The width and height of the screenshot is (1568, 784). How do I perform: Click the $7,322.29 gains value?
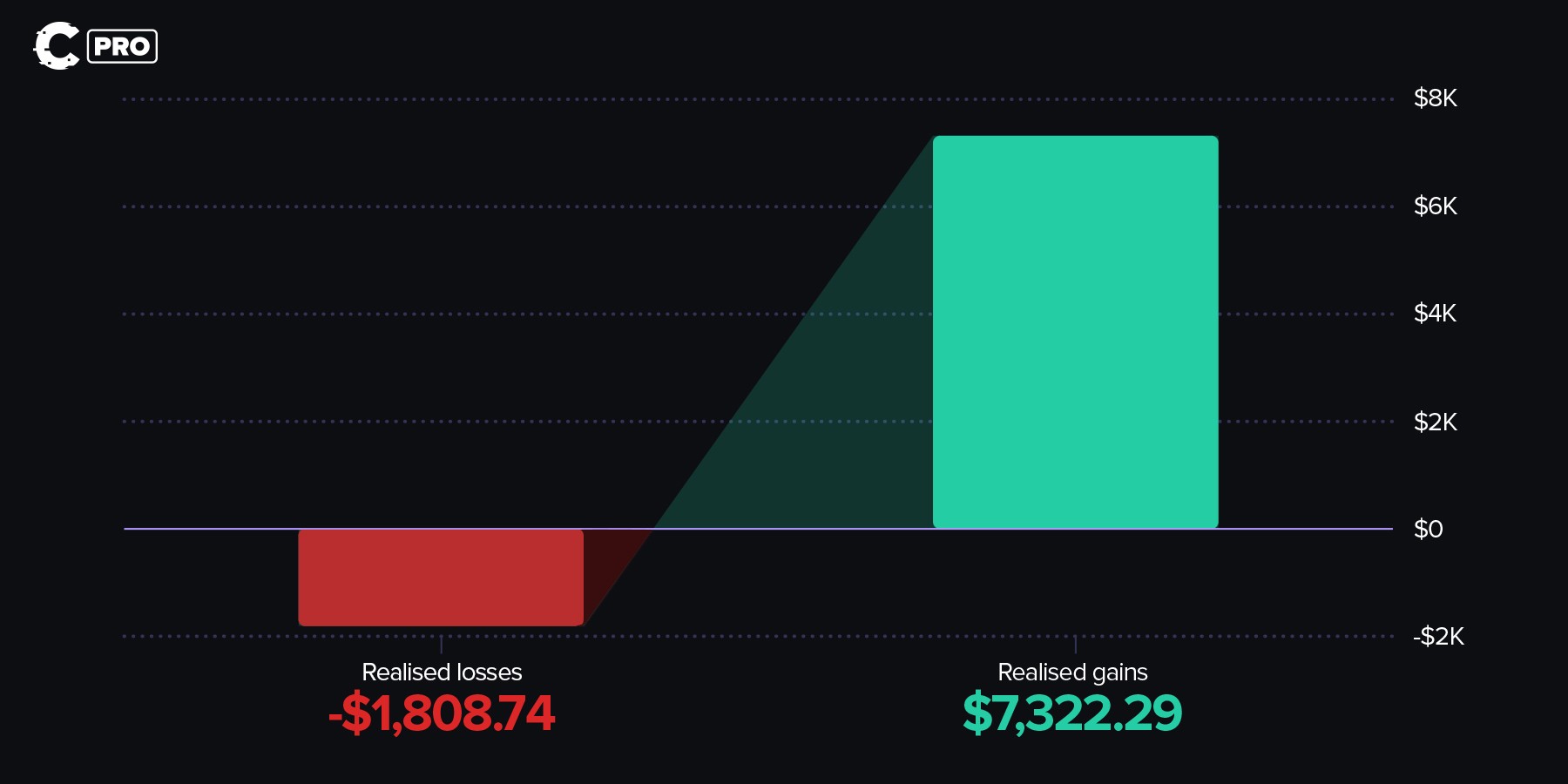1072,713
